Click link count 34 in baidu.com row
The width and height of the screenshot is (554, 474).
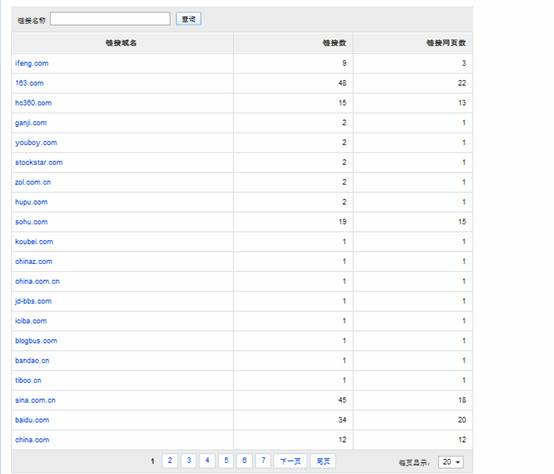click(x=342, y=420)
